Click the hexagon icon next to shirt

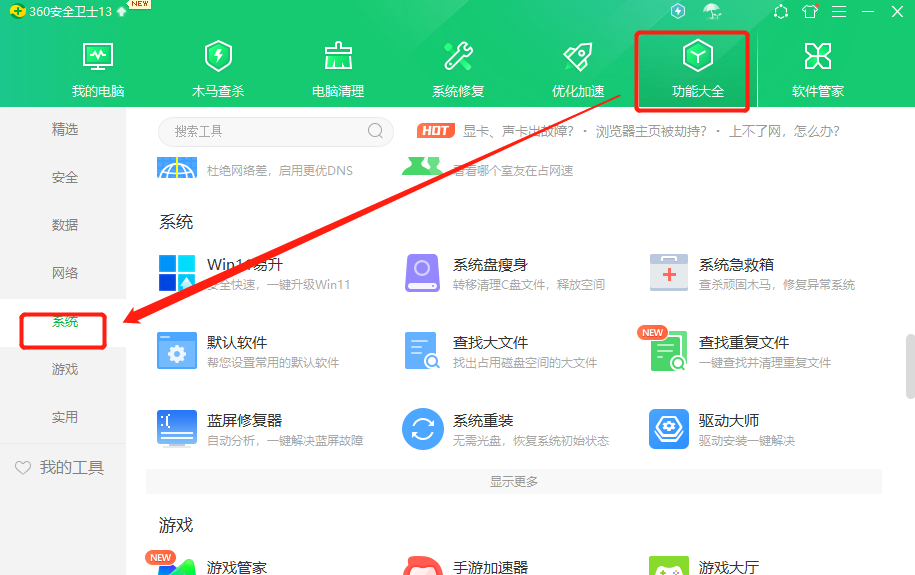point(781,11)
